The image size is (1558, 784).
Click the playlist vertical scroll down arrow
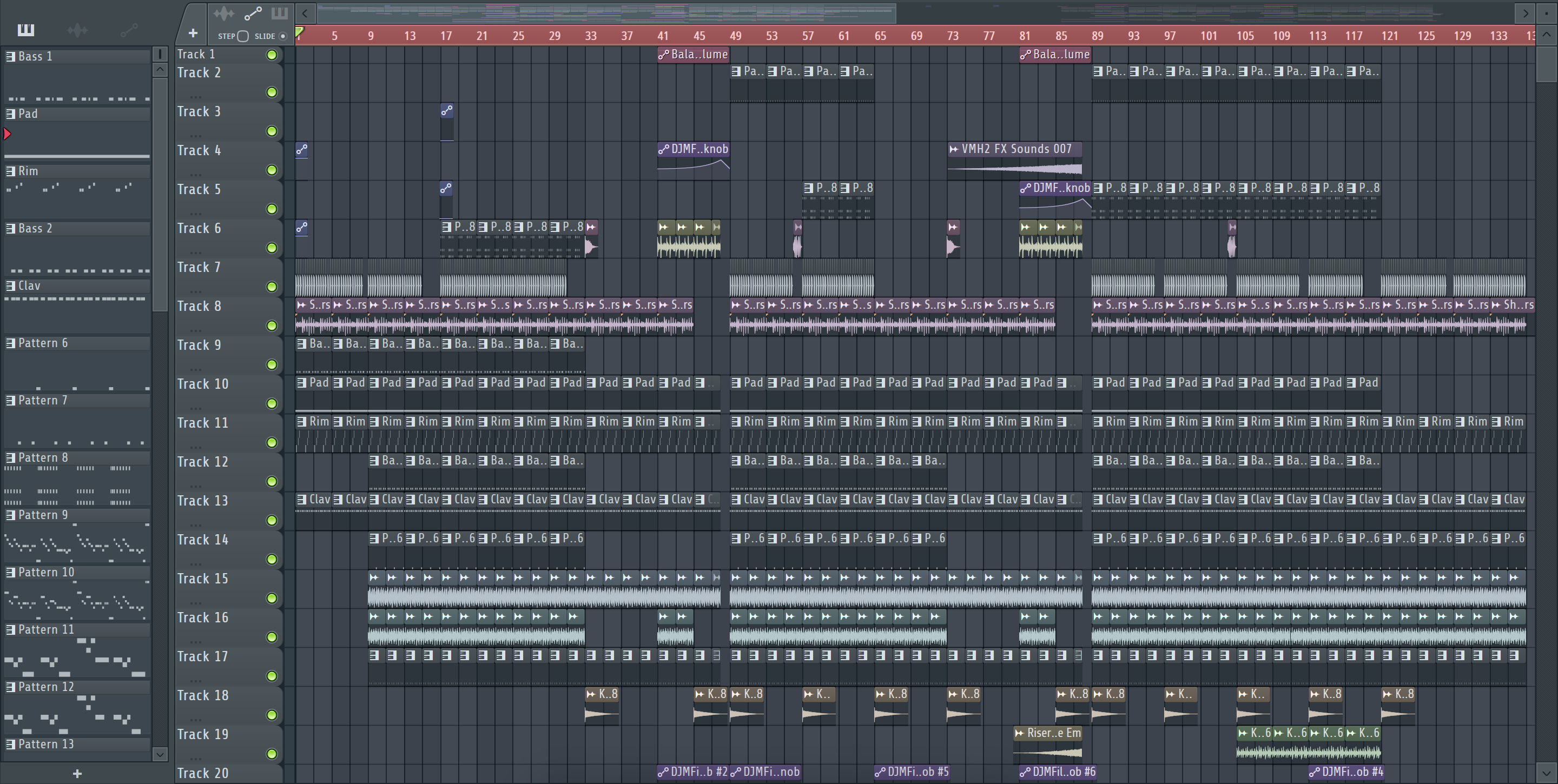(1547, 772)
